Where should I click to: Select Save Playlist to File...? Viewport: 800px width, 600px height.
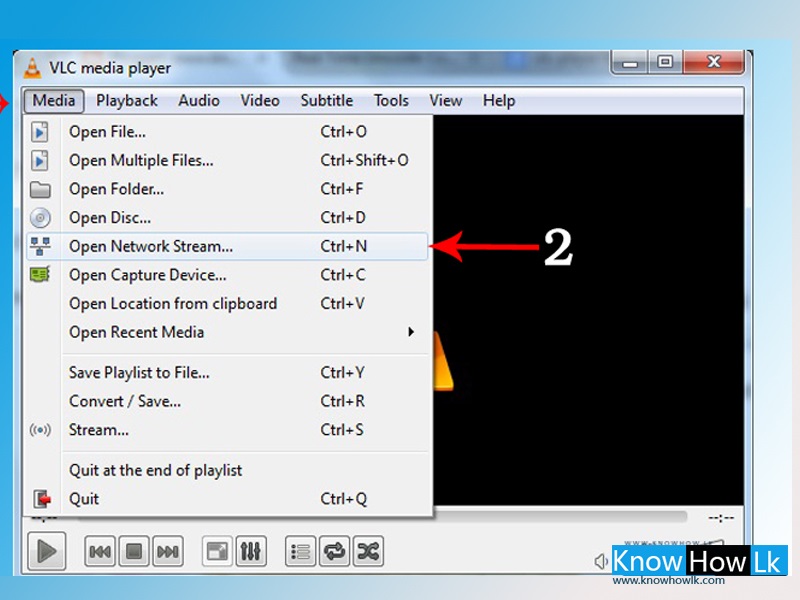pyautogui.click(x=227, y=372)
